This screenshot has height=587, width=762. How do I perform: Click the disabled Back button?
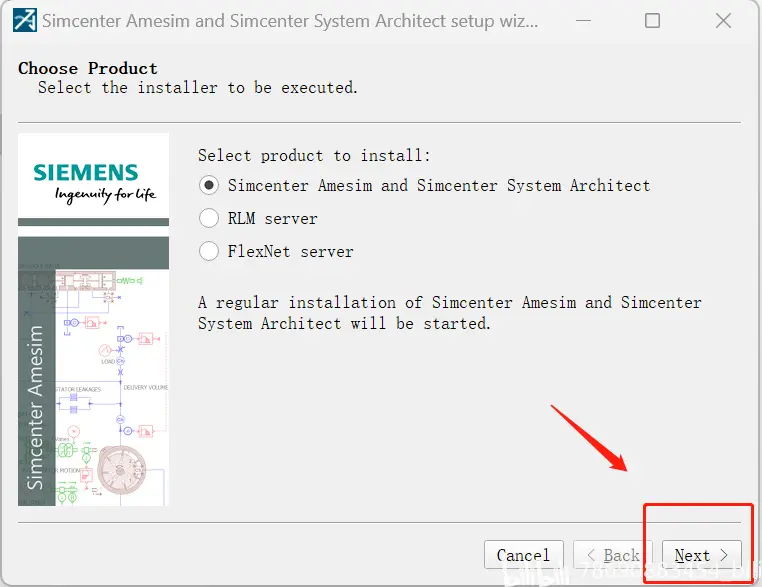pyautogui.click(x=612, y=554)
